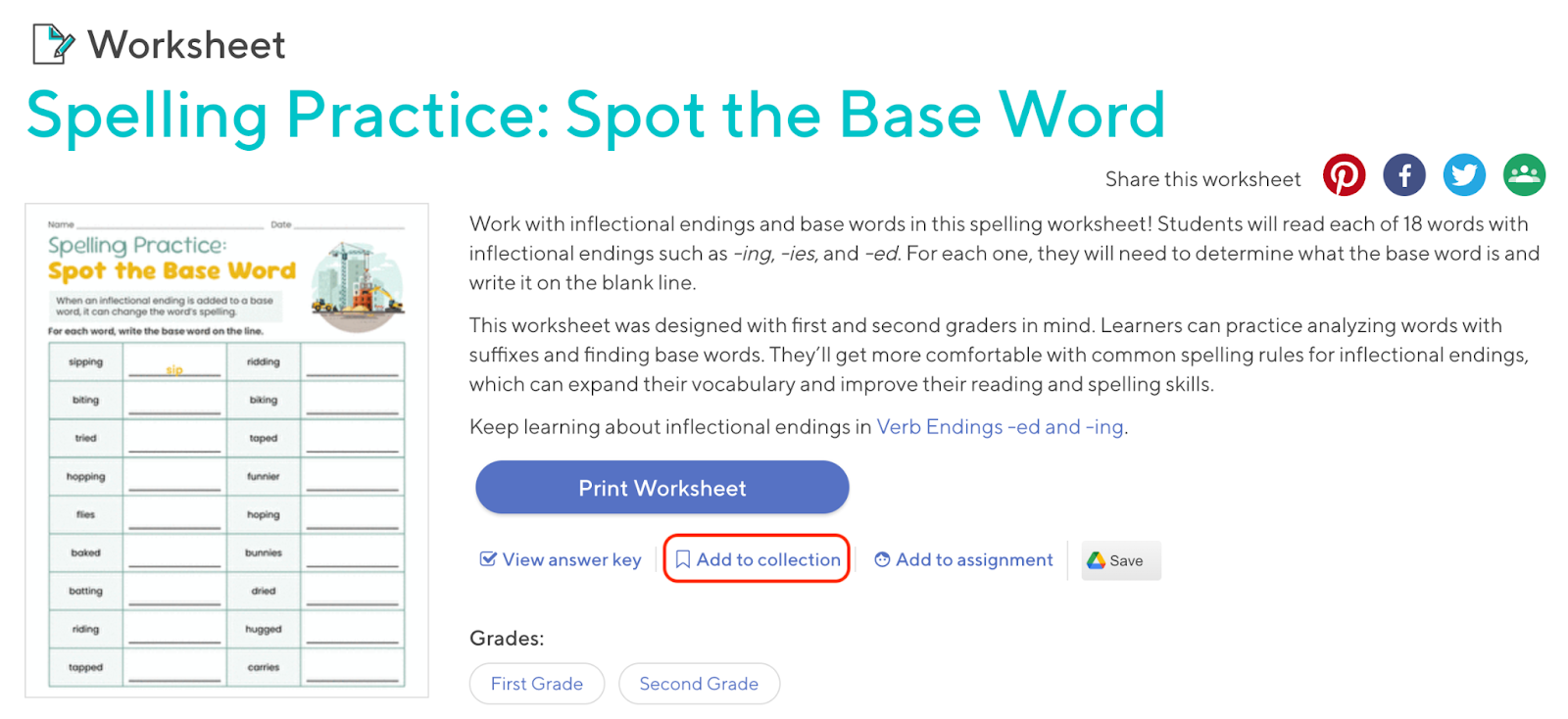
Task: Share via Google Classroom icon
Action: pos(1524,175)
